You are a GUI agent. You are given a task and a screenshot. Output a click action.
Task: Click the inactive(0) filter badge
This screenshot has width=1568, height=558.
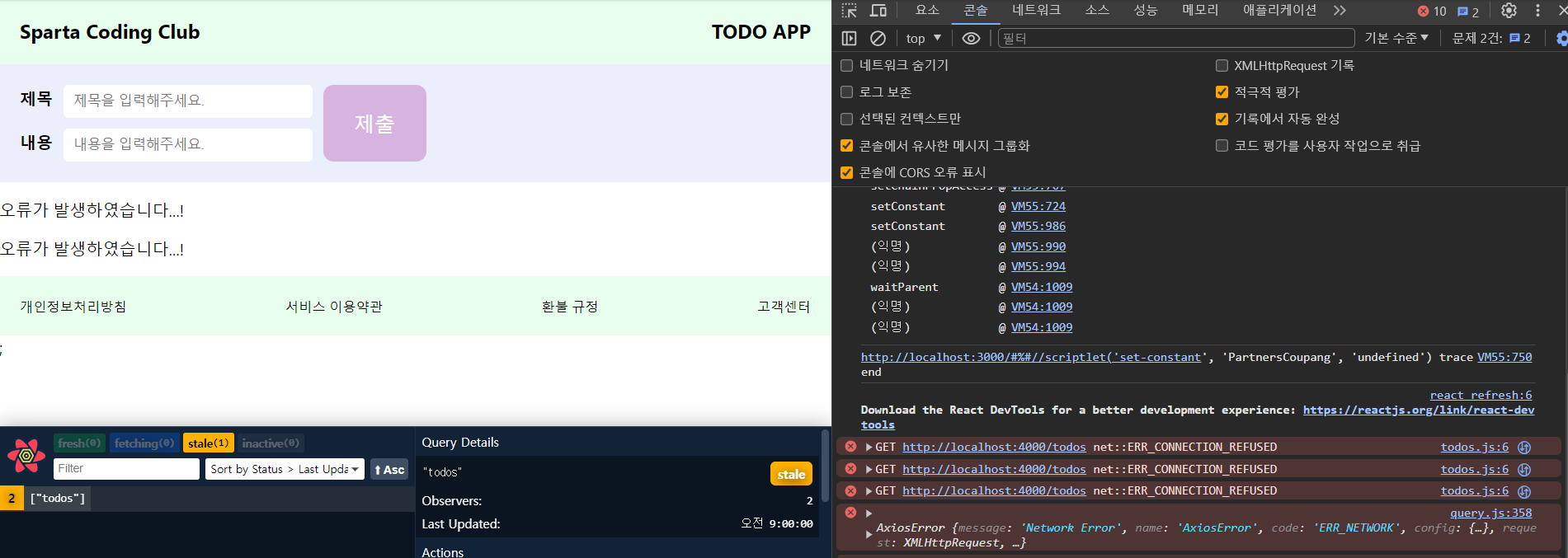(271, 443)
